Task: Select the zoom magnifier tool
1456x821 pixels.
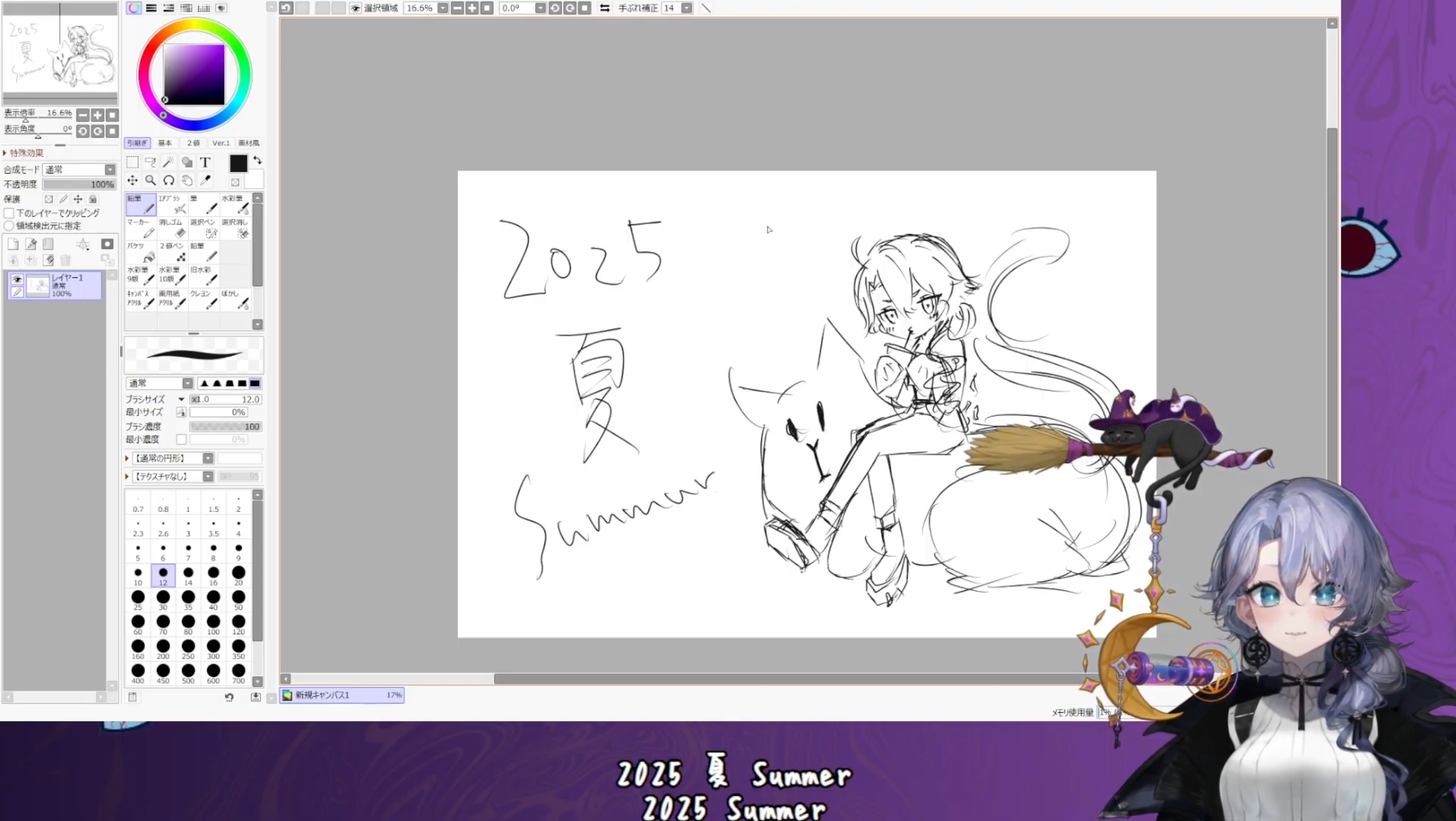Action: coord(151,181)
